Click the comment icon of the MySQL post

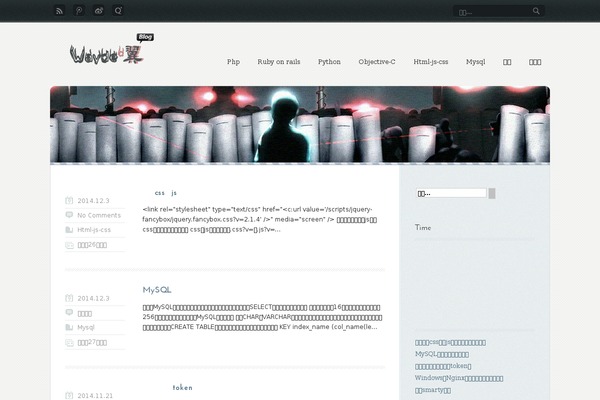pos(69,312)
